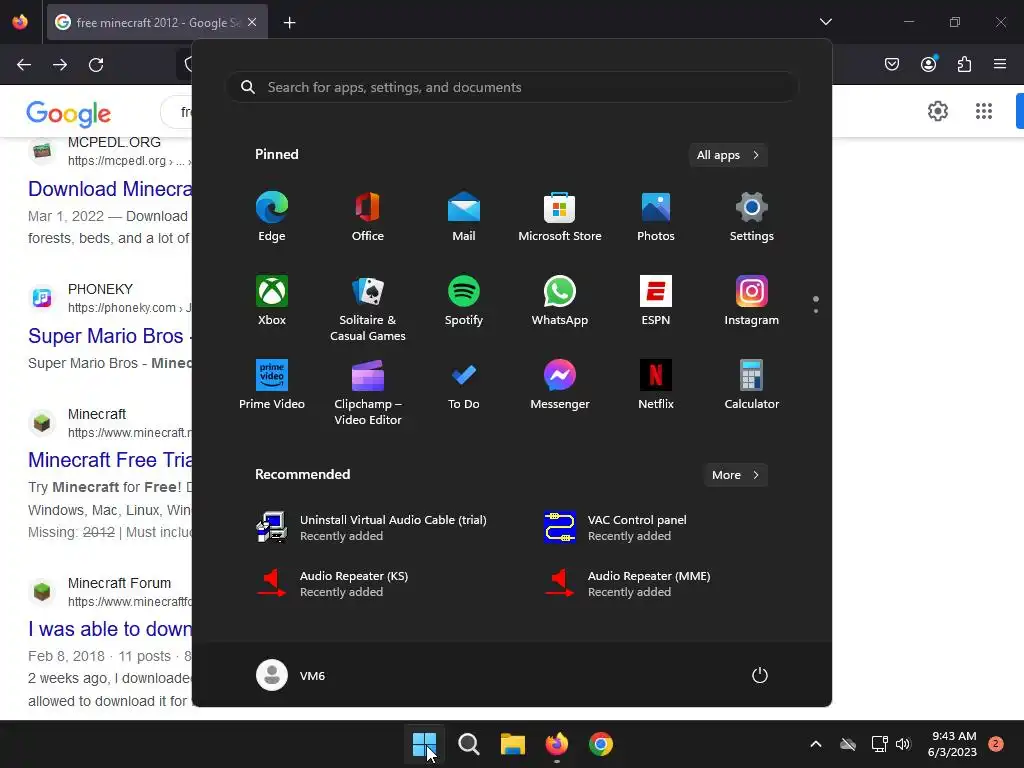The height and width of the screenshot is (768, 1024).
Task: Open Uninstall Virtual Audio Cable (trial)
Action: click(x=372, y=528)
